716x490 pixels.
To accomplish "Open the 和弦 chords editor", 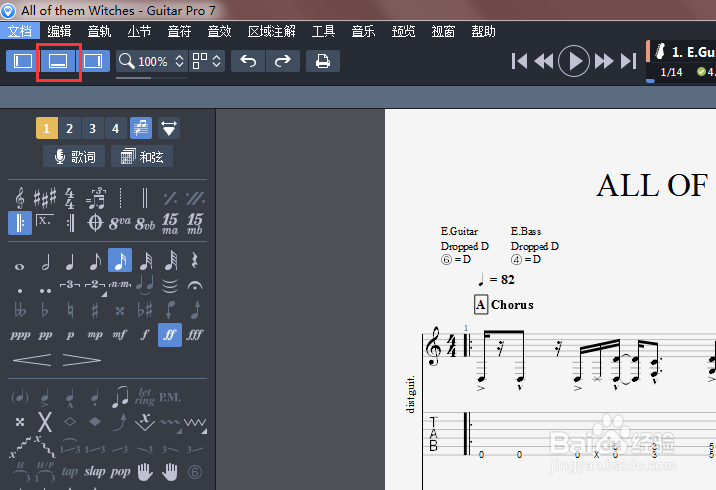I will pyautogui.click(x=142, y=157).
